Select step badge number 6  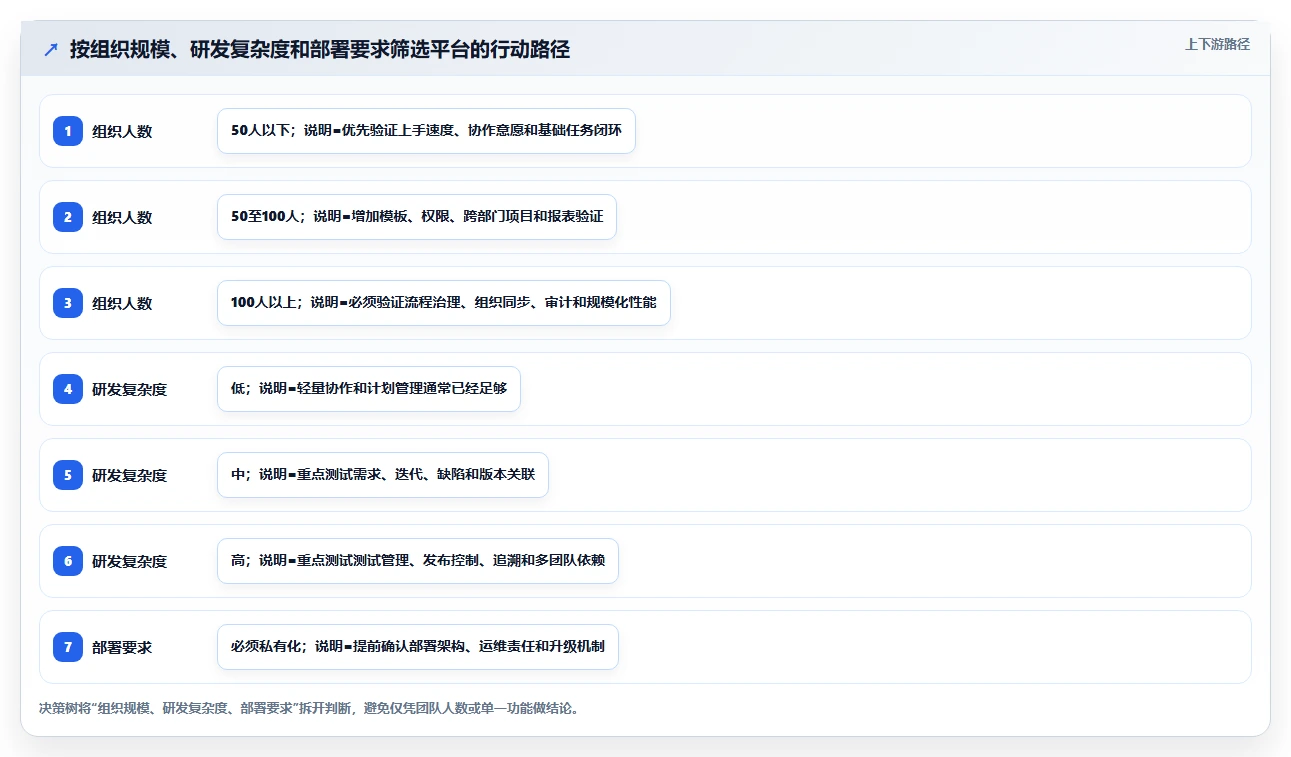(68, 561)
